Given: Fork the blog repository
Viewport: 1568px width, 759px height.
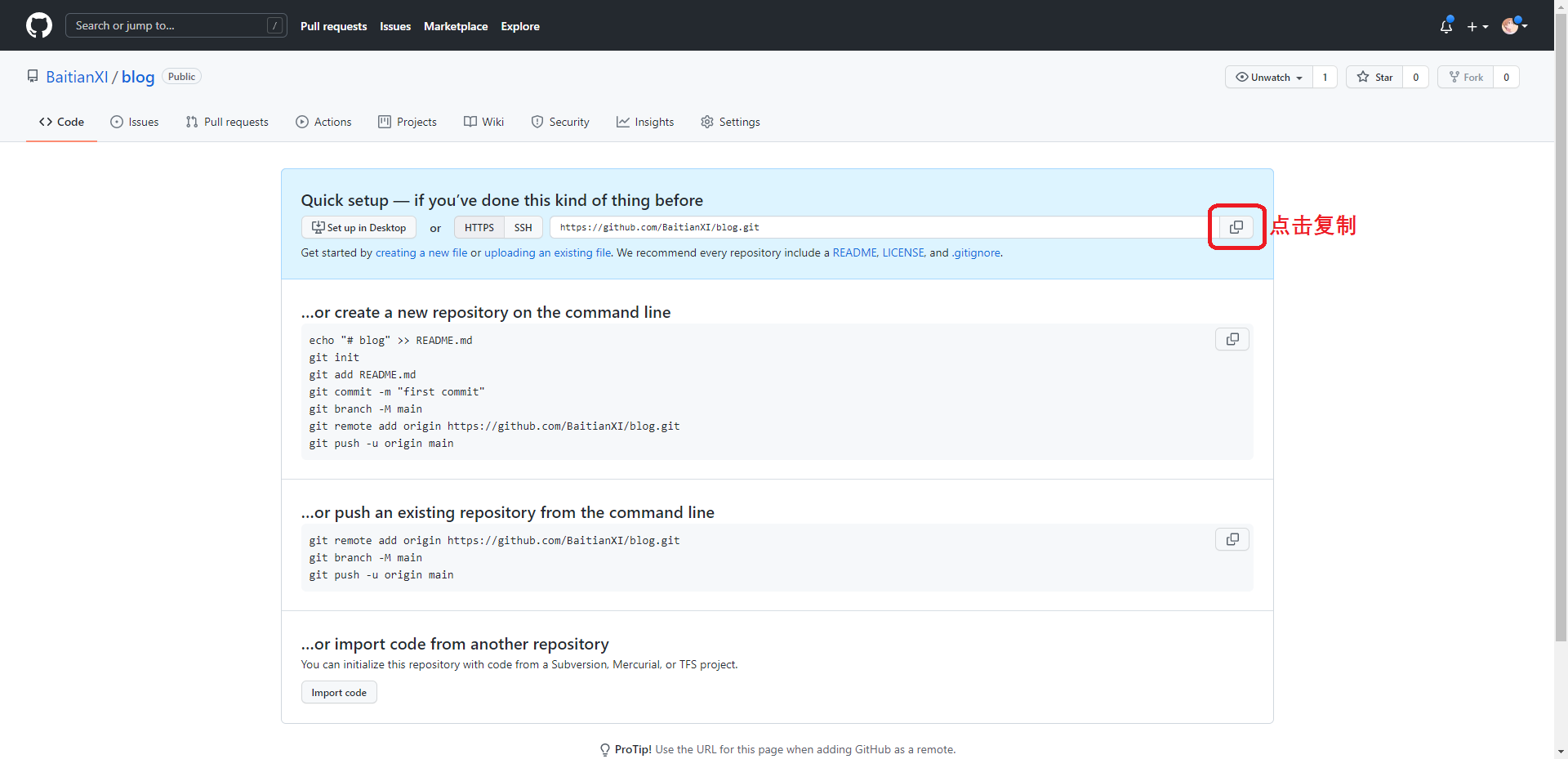Looking at the screenshot, I should coord(1466,77).
